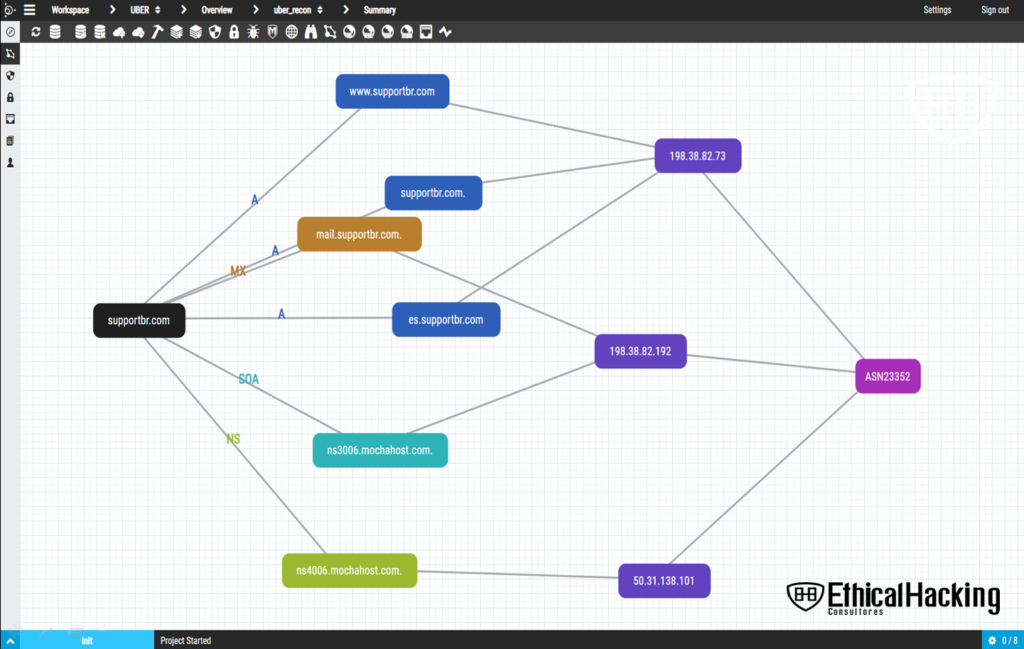The image size is (1024, 649).
Task: Select the Summary breadcrumb item
Action: point(379,10)
